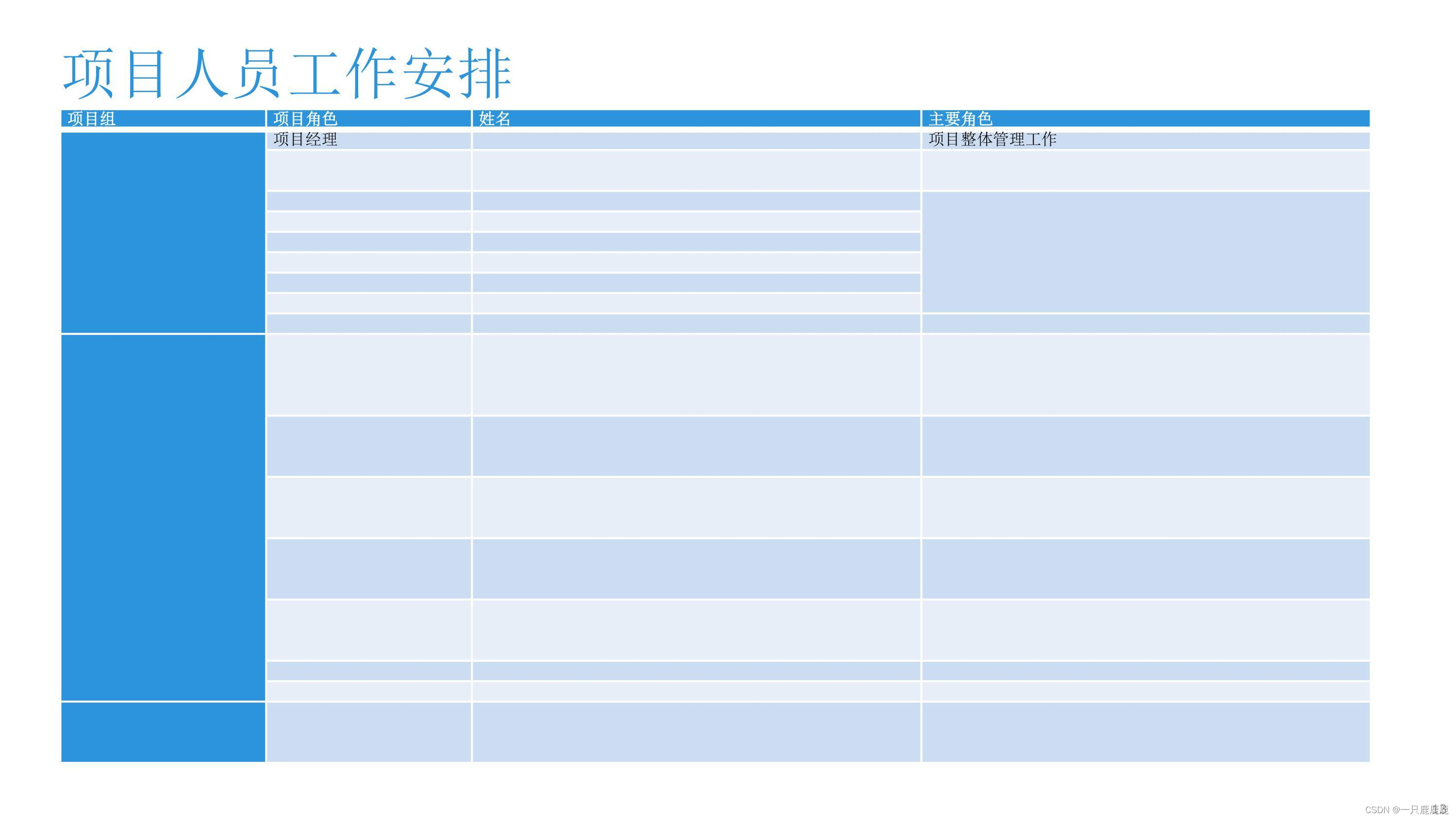Select the 主要角色 header cell

pyautogui.click(x=1146, y=119)
